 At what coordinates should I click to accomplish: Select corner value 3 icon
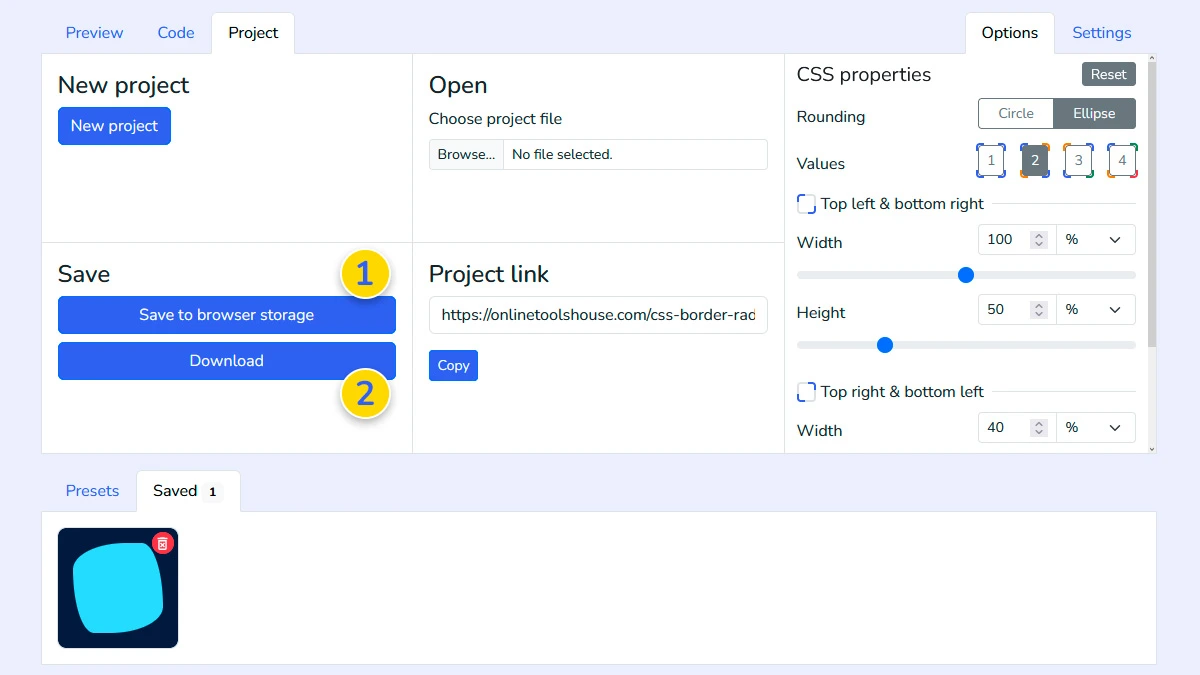1078,160
